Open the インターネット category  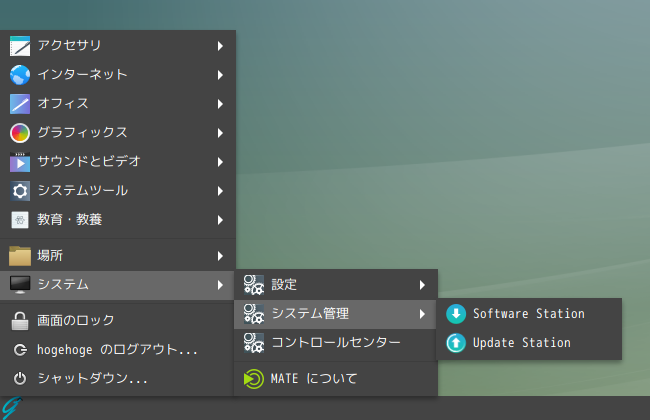click(x=118, y=75)
